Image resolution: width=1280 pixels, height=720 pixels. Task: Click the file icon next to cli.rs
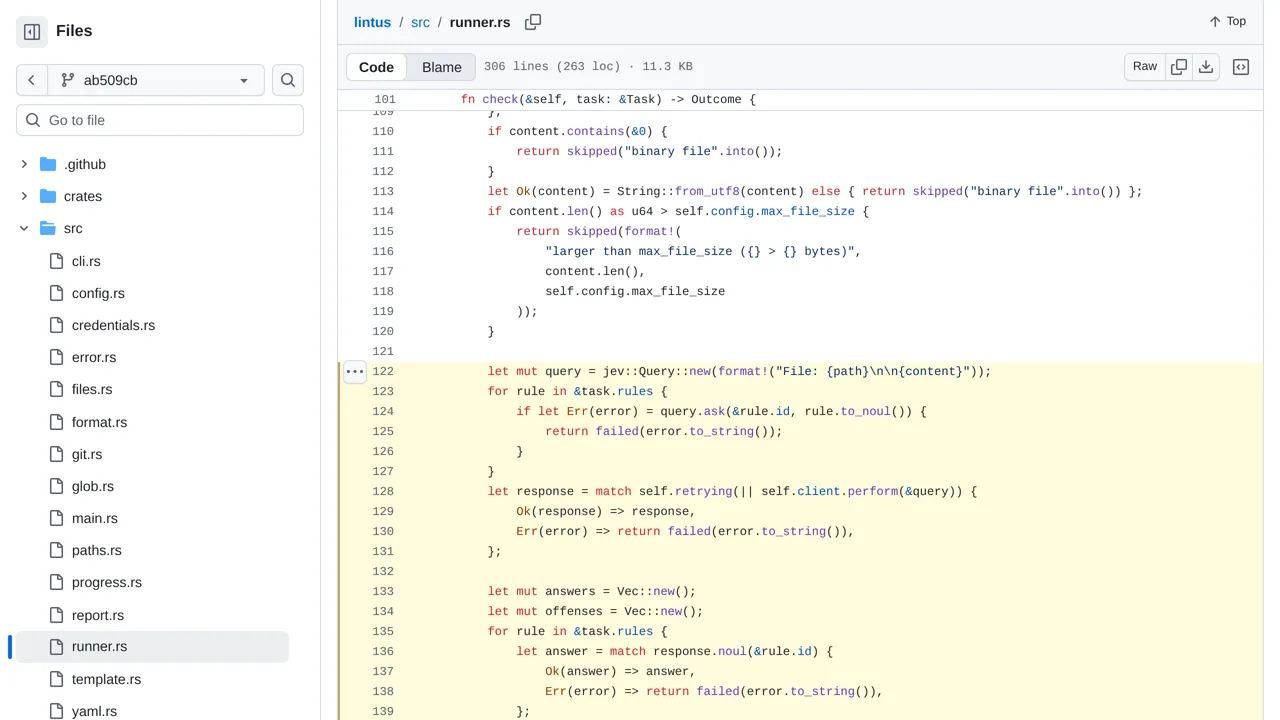56,261
